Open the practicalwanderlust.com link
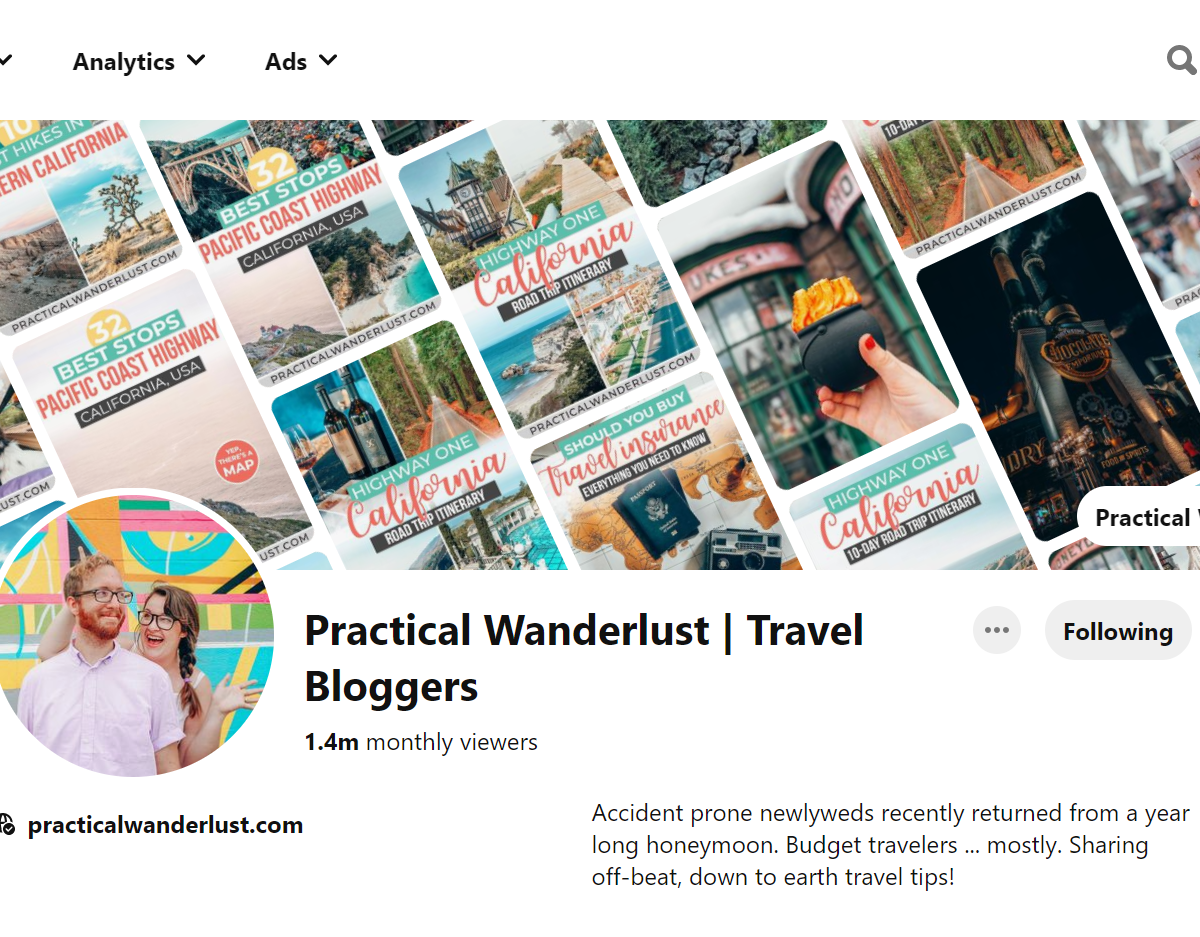This screenshot has height=937, width=1200. (x=165, y=825)
